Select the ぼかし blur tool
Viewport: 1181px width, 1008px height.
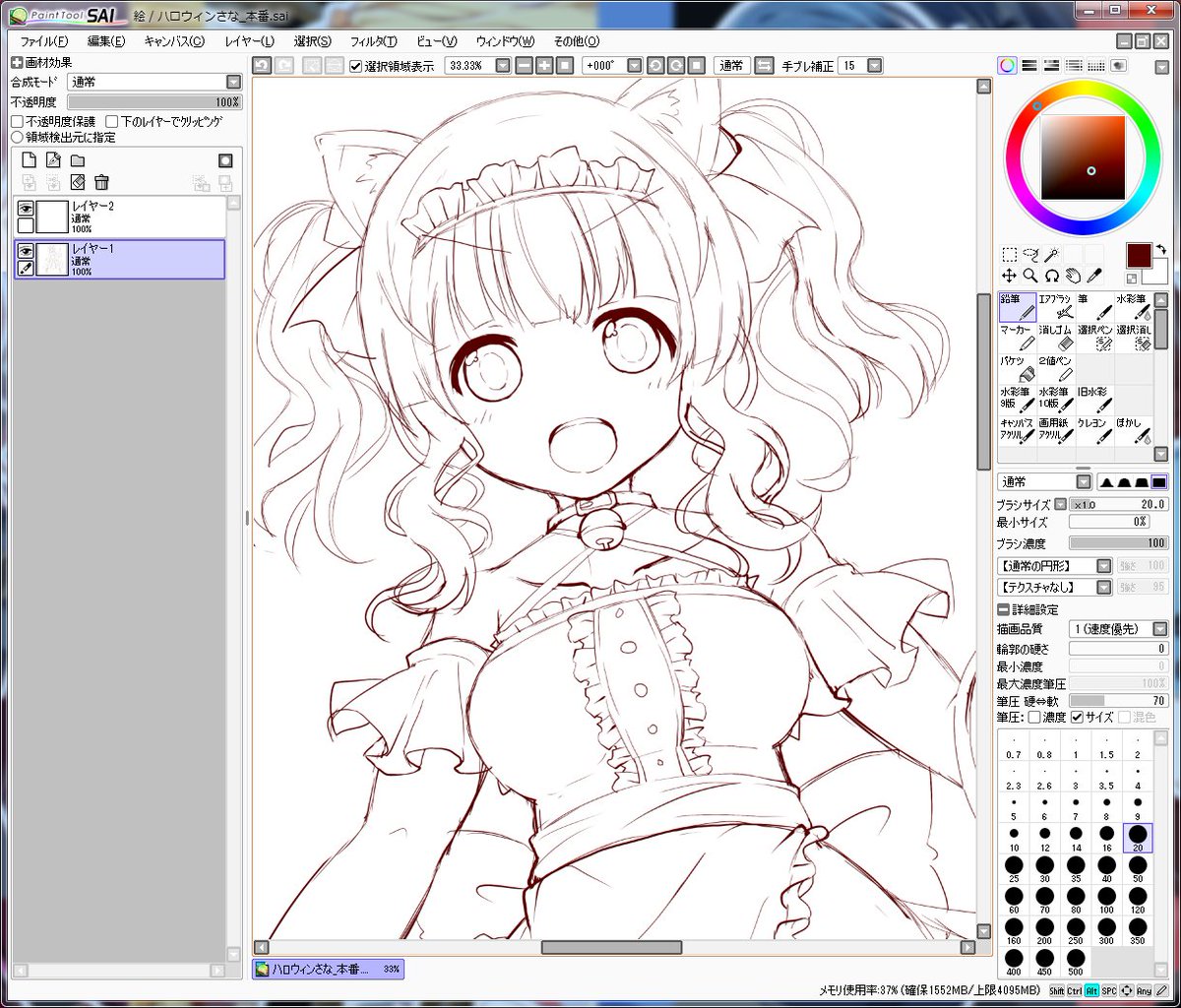(x=1133, y=431)
